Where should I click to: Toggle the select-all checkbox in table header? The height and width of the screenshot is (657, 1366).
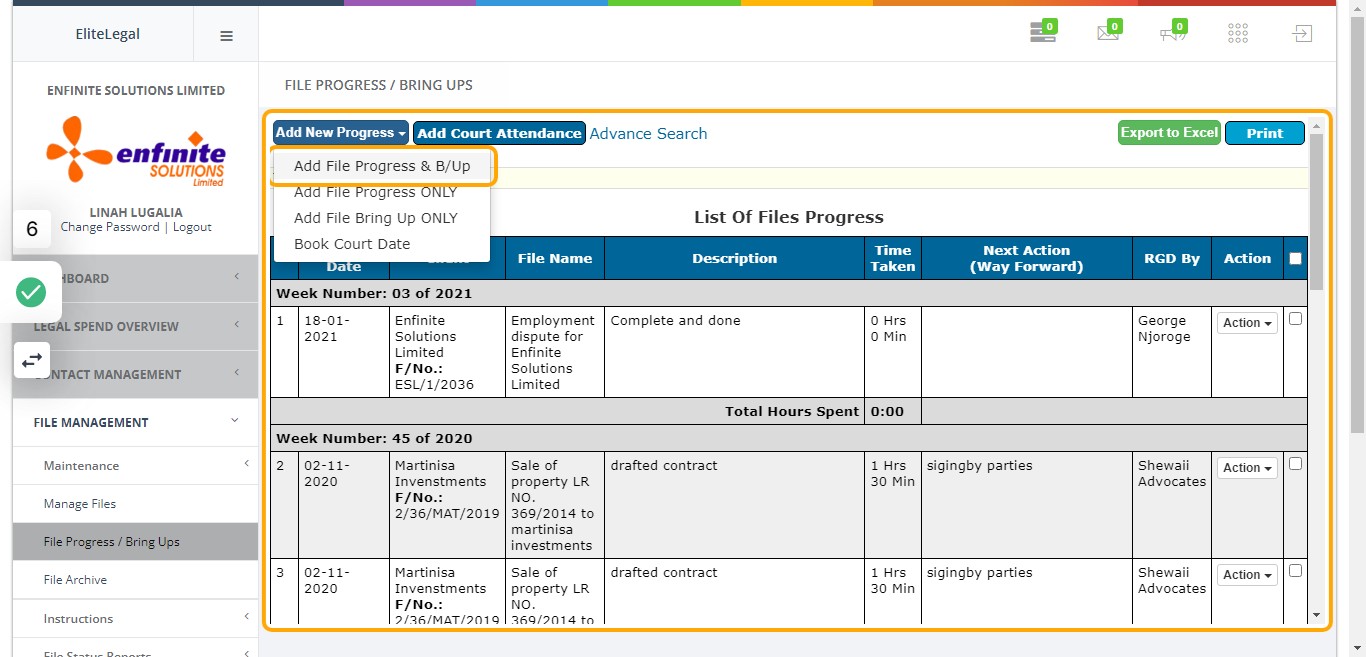tap(1296, 258)
